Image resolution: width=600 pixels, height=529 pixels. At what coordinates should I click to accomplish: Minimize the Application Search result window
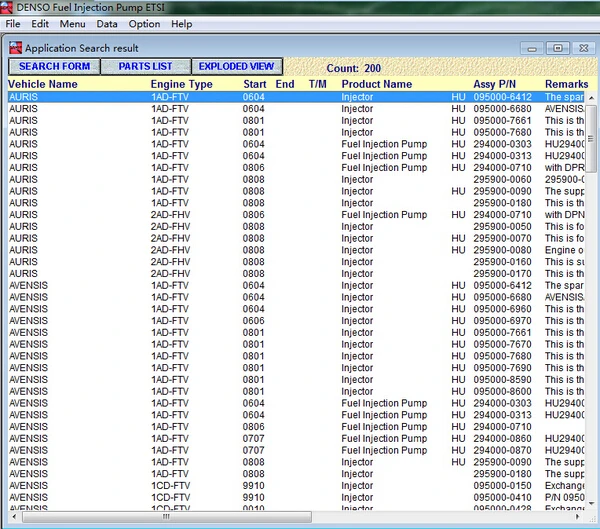pyautogui.click(x=532, y=49)
